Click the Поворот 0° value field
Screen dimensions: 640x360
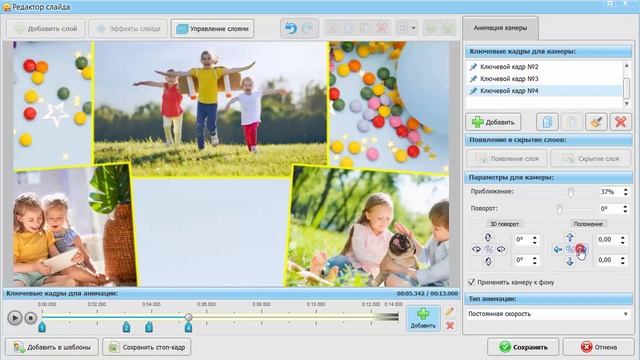pos(611,209)
